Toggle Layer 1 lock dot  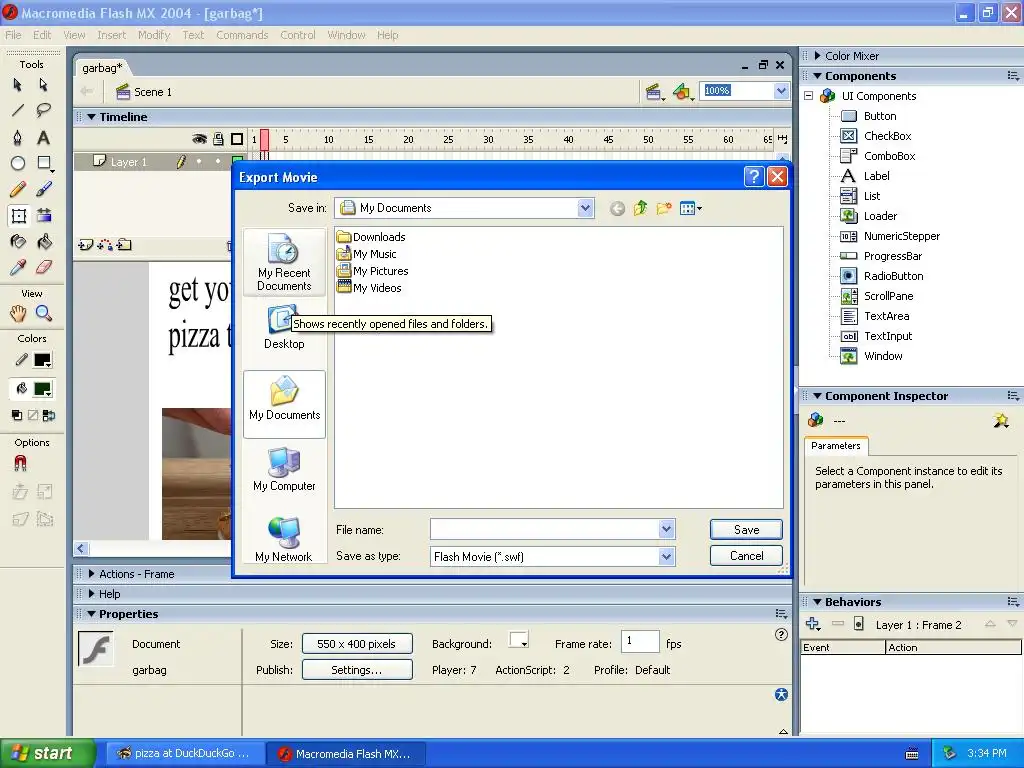[217, 161]
